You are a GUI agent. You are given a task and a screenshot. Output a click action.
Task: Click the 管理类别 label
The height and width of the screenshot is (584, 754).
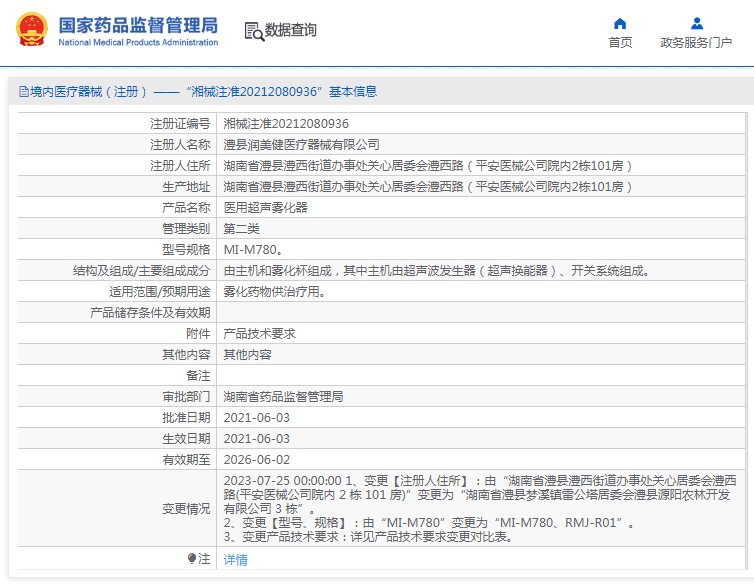click(x=186, y=229)
